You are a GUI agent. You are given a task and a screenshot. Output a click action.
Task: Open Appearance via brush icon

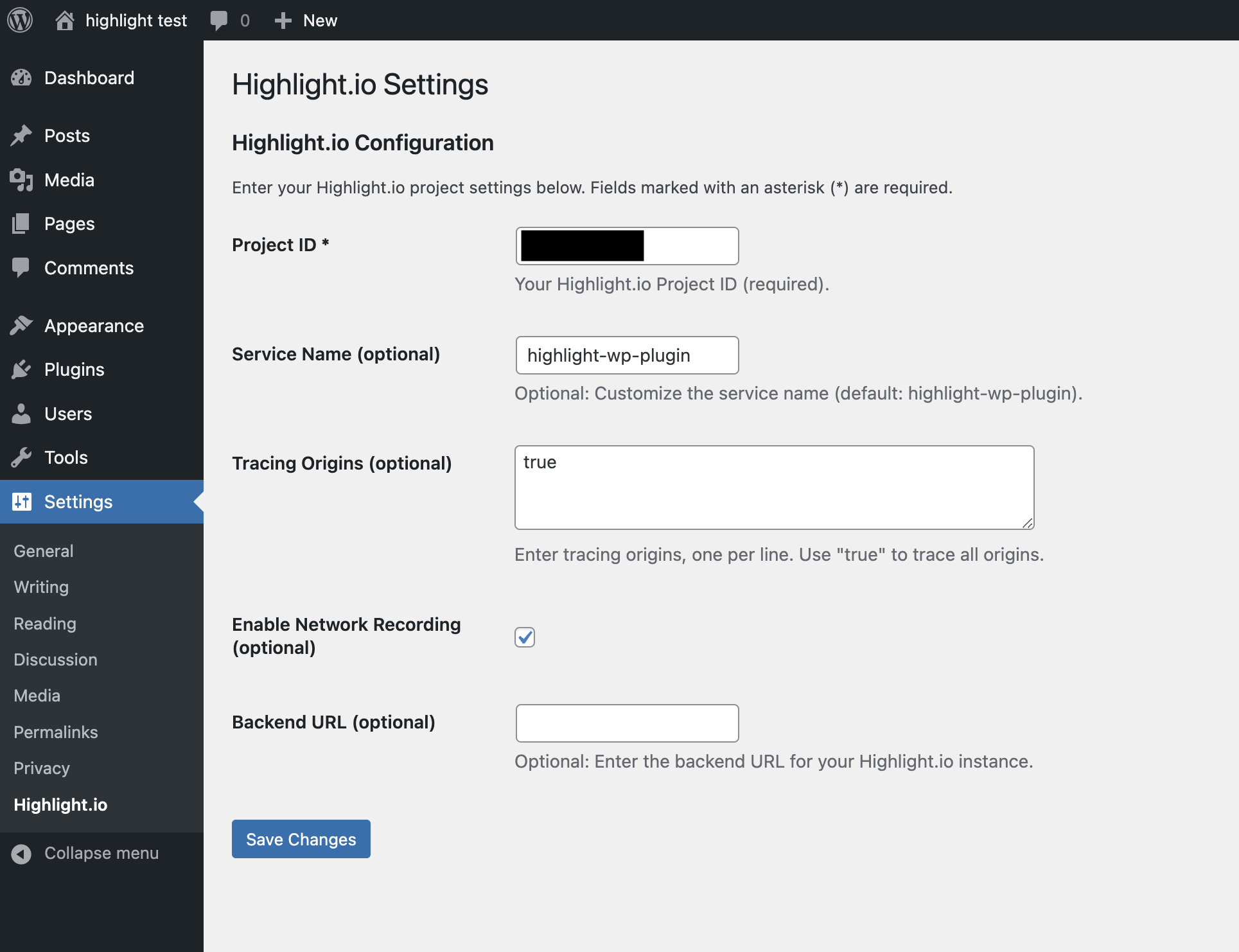point(21,325)
